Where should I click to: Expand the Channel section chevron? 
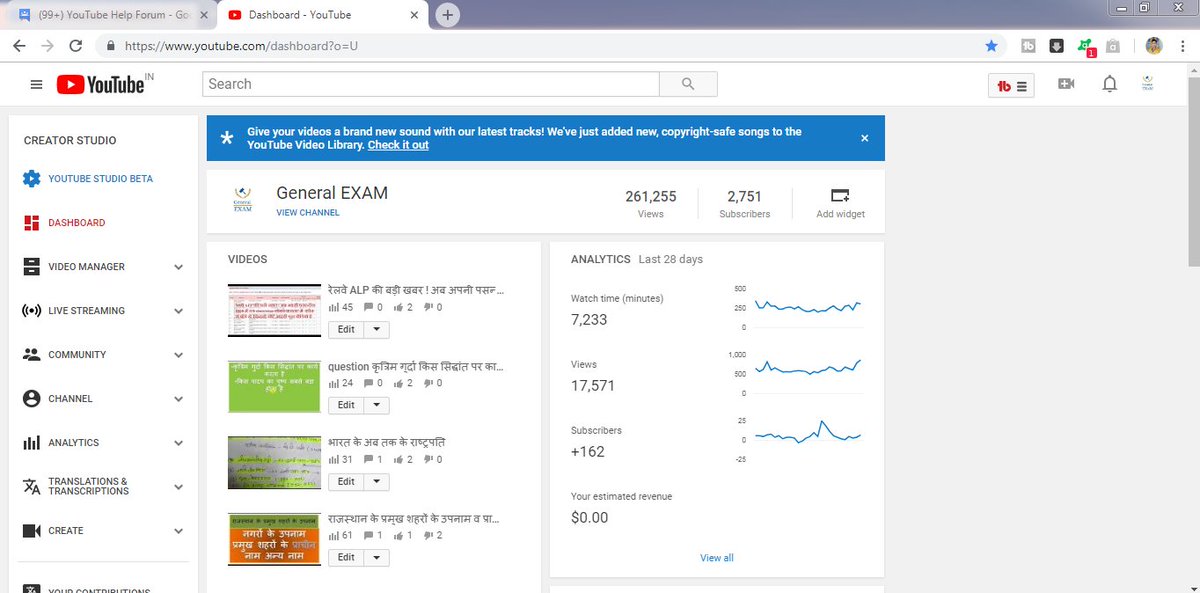coord(178,399)
